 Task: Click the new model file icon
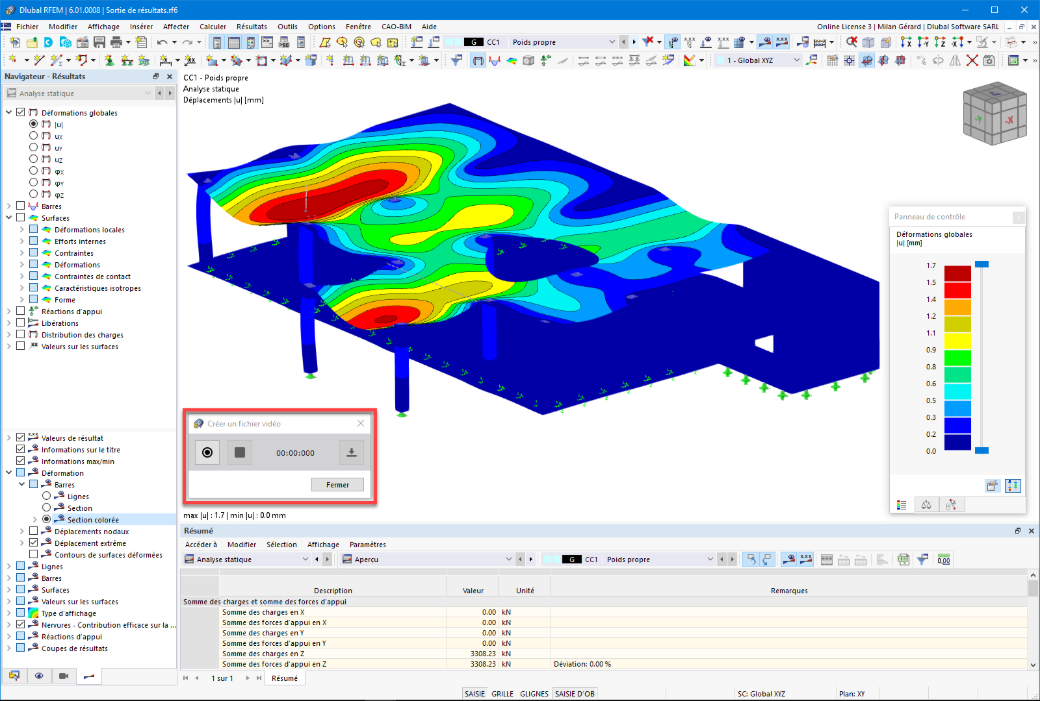[14, 42]
